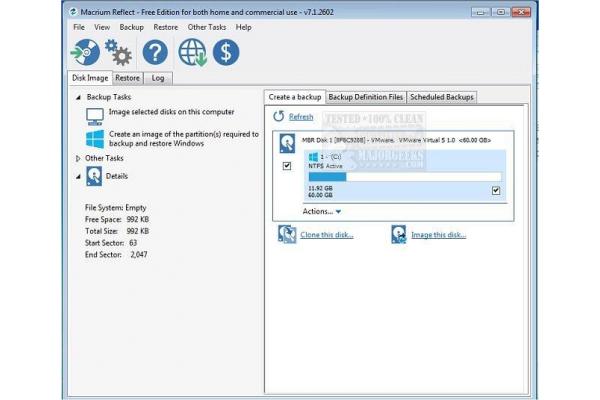Open the Scheduled Backups tab
Image resolution: width=600 pixels, height=400 pixels.
442,97
